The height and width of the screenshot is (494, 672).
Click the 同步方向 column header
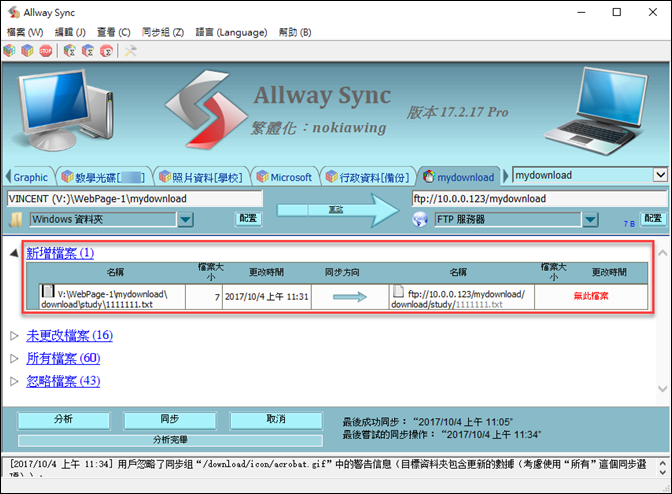point(342,272)
